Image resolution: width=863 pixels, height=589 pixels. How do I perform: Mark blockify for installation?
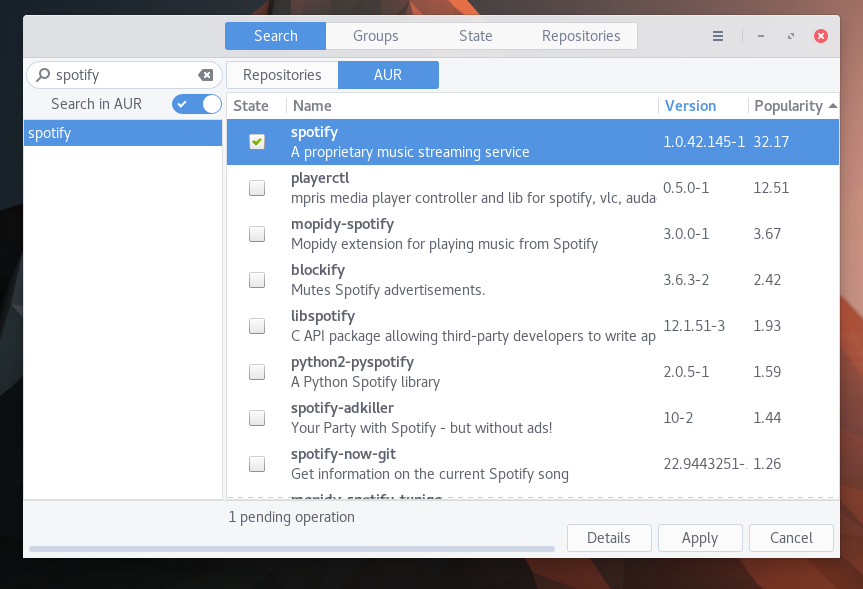(x=257, y=280)
